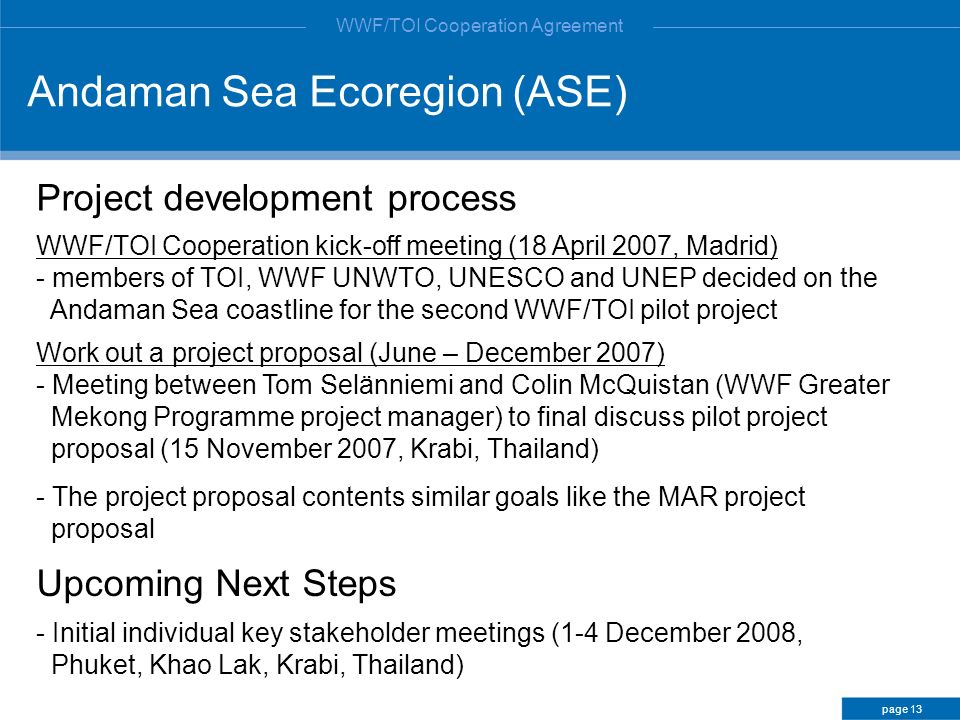Click the Mekong Programme project manager line
The width and height of the screenshot is (960, 720).
[x=439, y=417]
